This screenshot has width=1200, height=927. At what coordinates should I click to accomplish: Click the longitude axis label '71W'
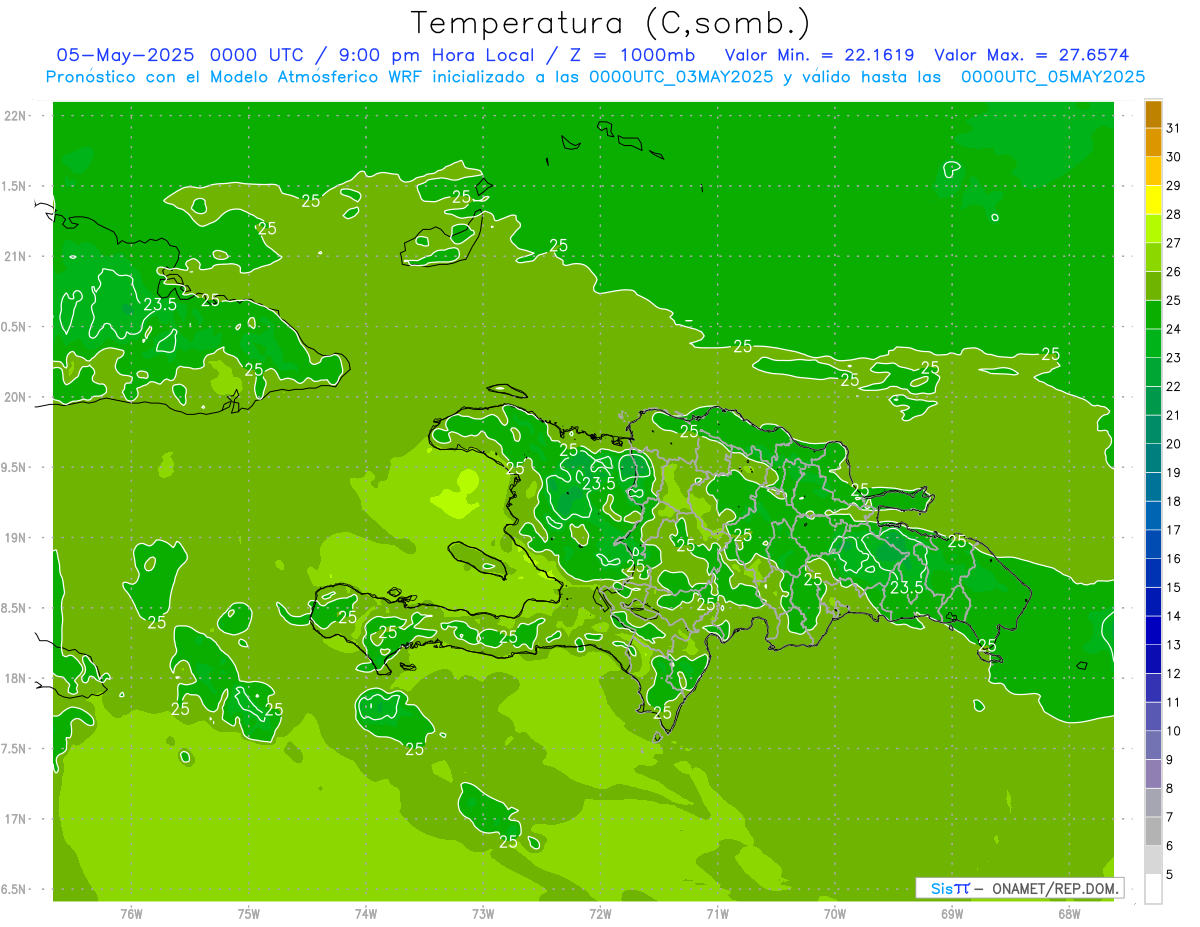point(717,912)
